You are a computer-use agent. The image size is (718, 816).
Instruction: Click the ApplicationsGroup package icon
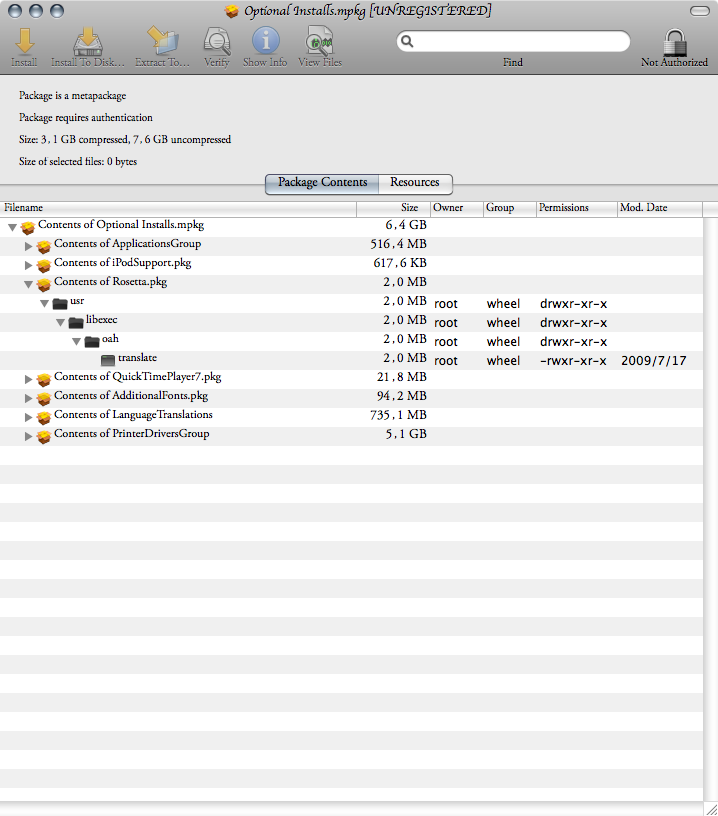point(44,246)
